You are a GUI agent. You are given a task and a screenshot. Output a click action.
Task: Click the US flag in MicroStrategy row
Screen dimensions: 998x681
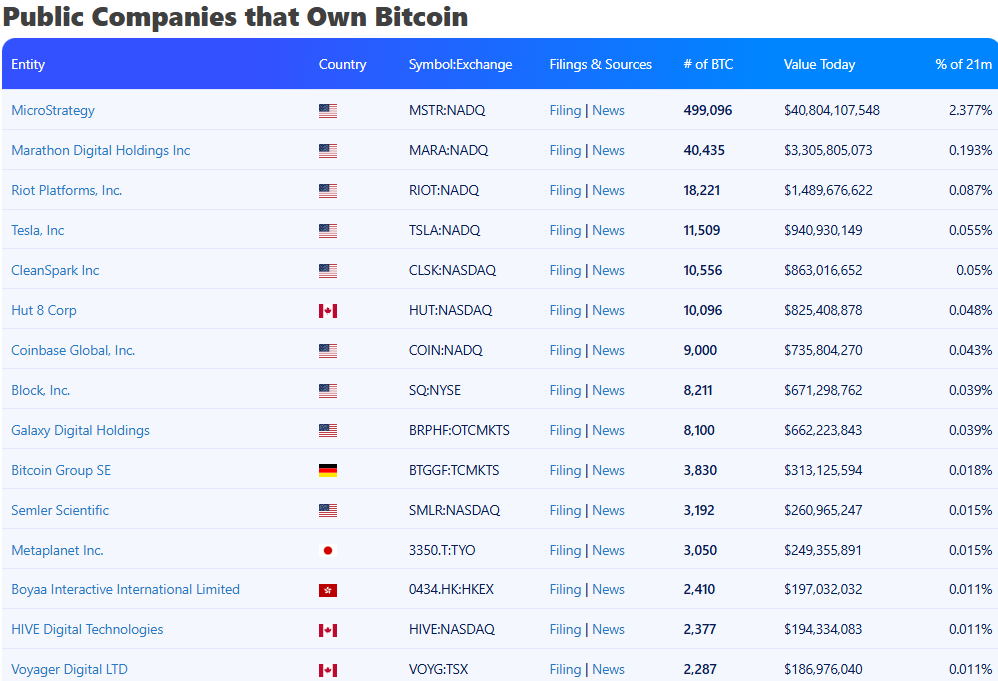point(327,111)
